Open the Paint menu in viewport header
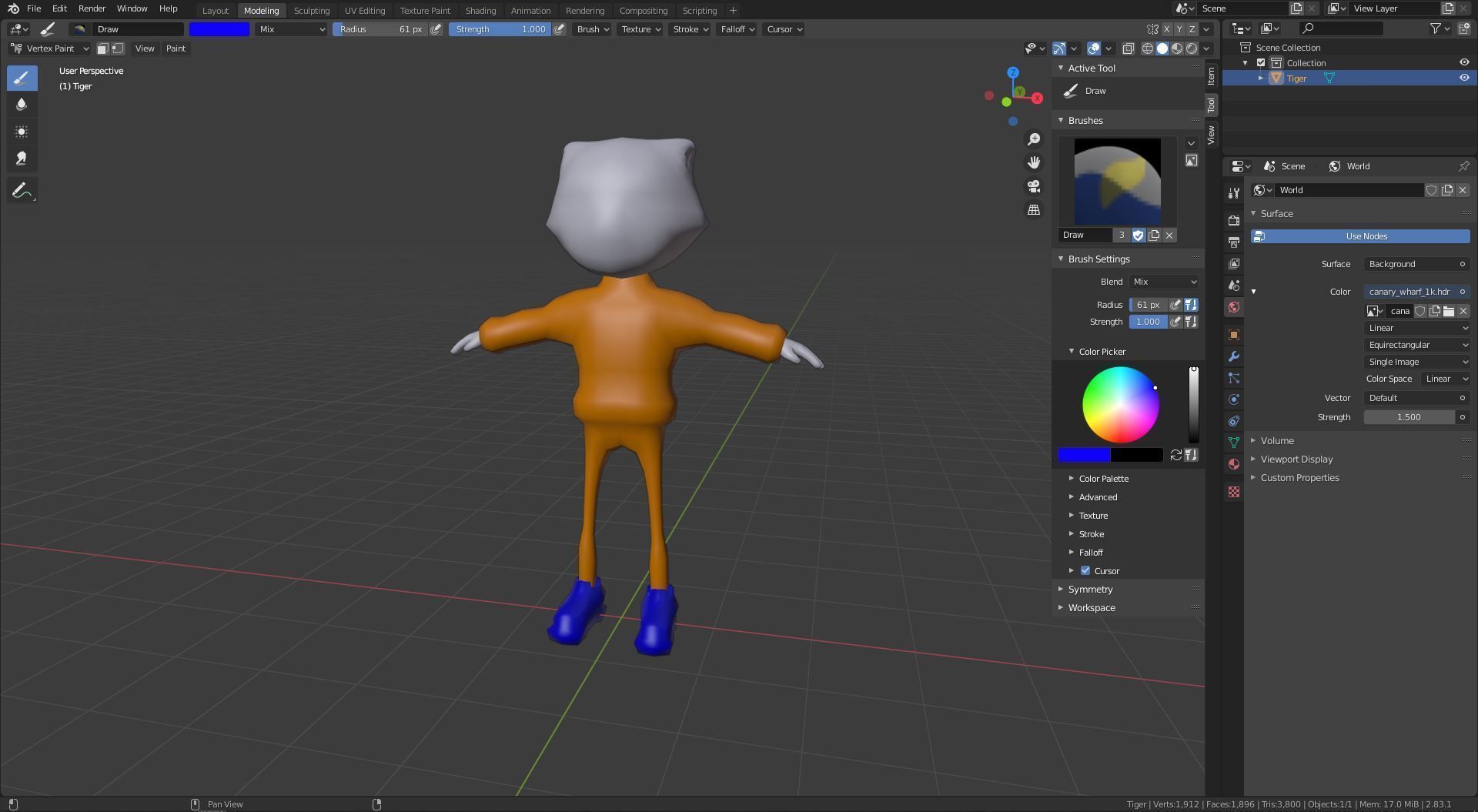The height and width of the screenshot is (812, 1478). coord(176,48)
